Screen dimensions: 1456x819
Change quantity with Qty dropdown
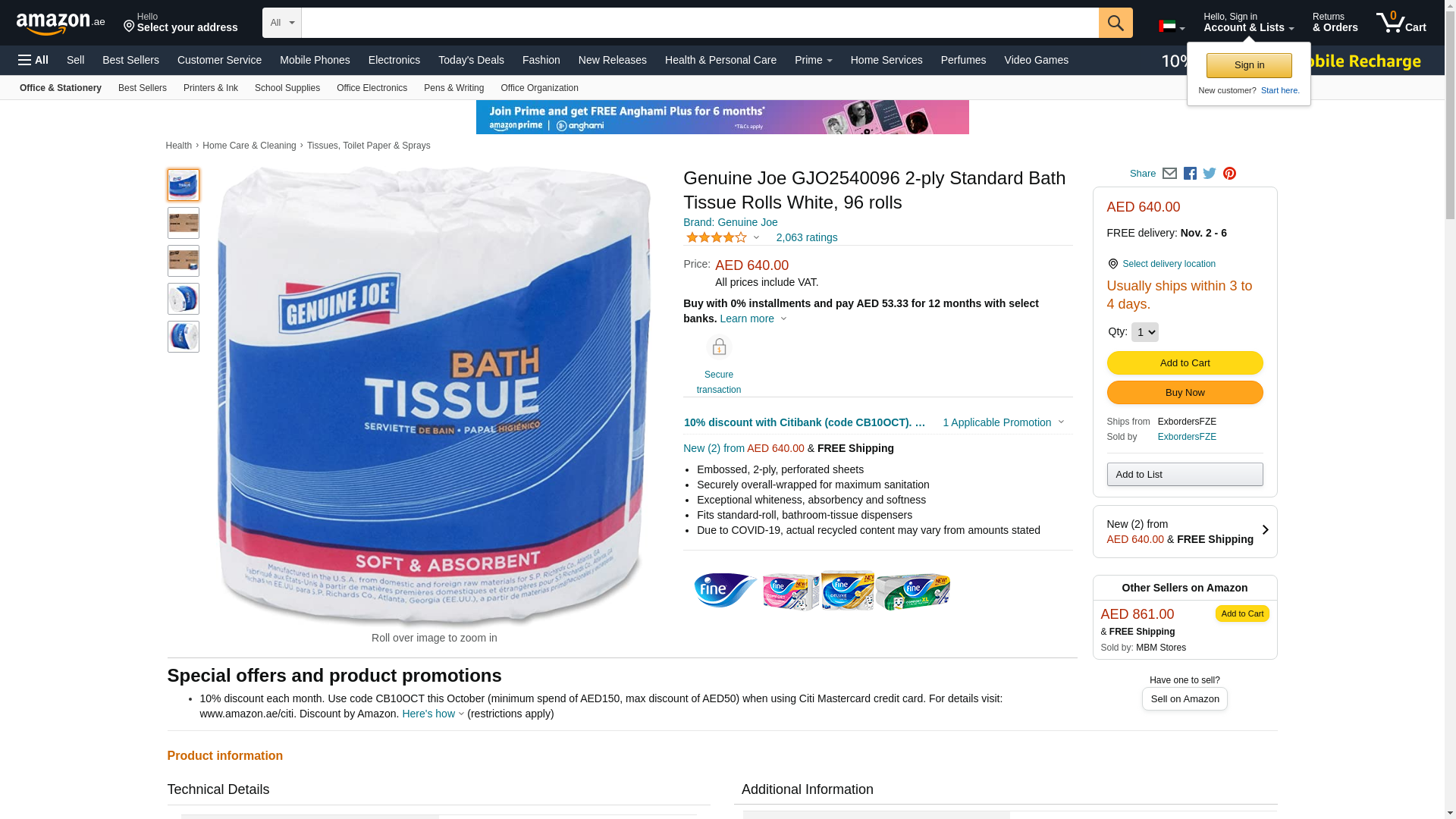(1144, 332)
